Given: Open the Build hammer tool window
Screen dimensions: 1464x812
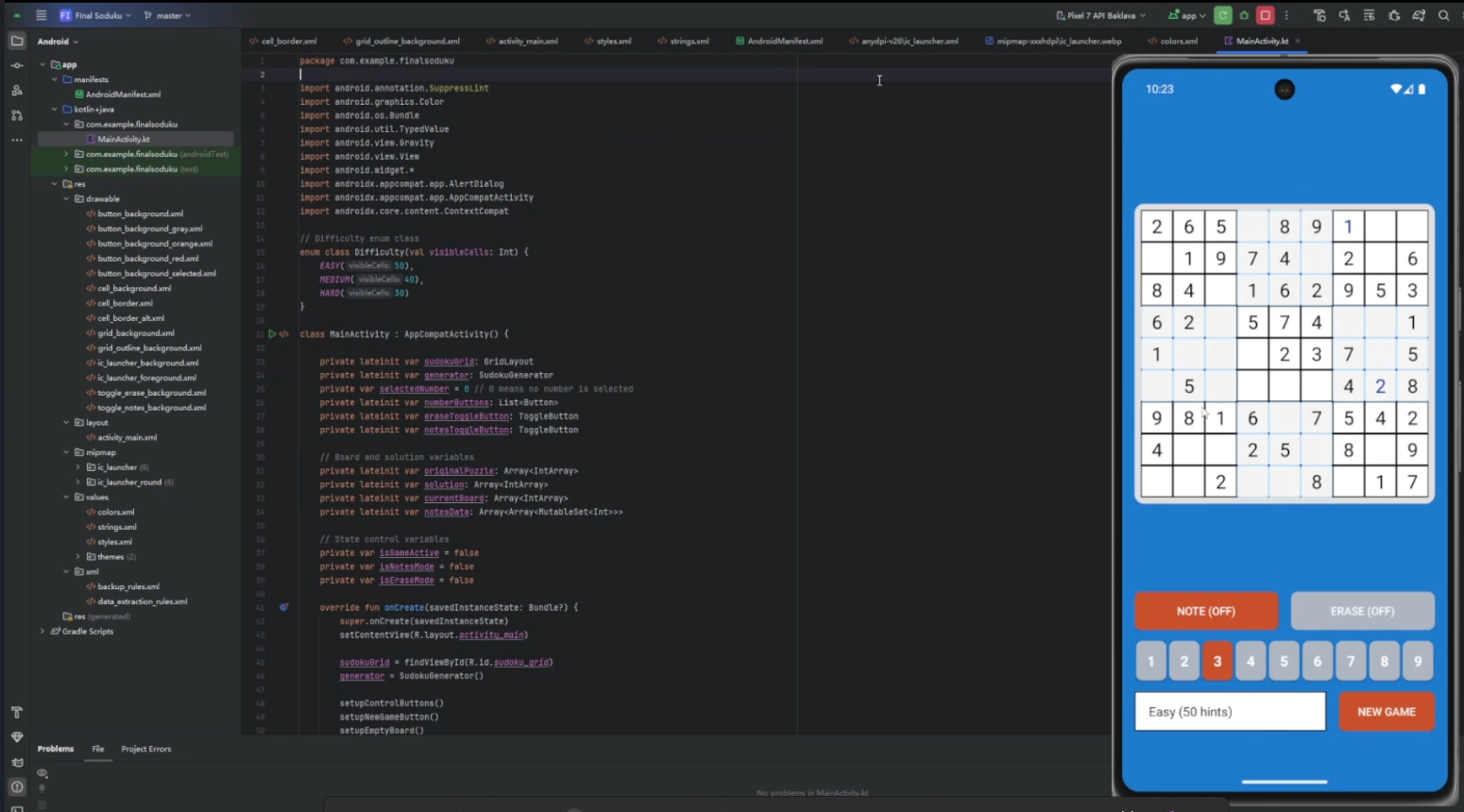Looking at the screenshot, I should 17,713.
